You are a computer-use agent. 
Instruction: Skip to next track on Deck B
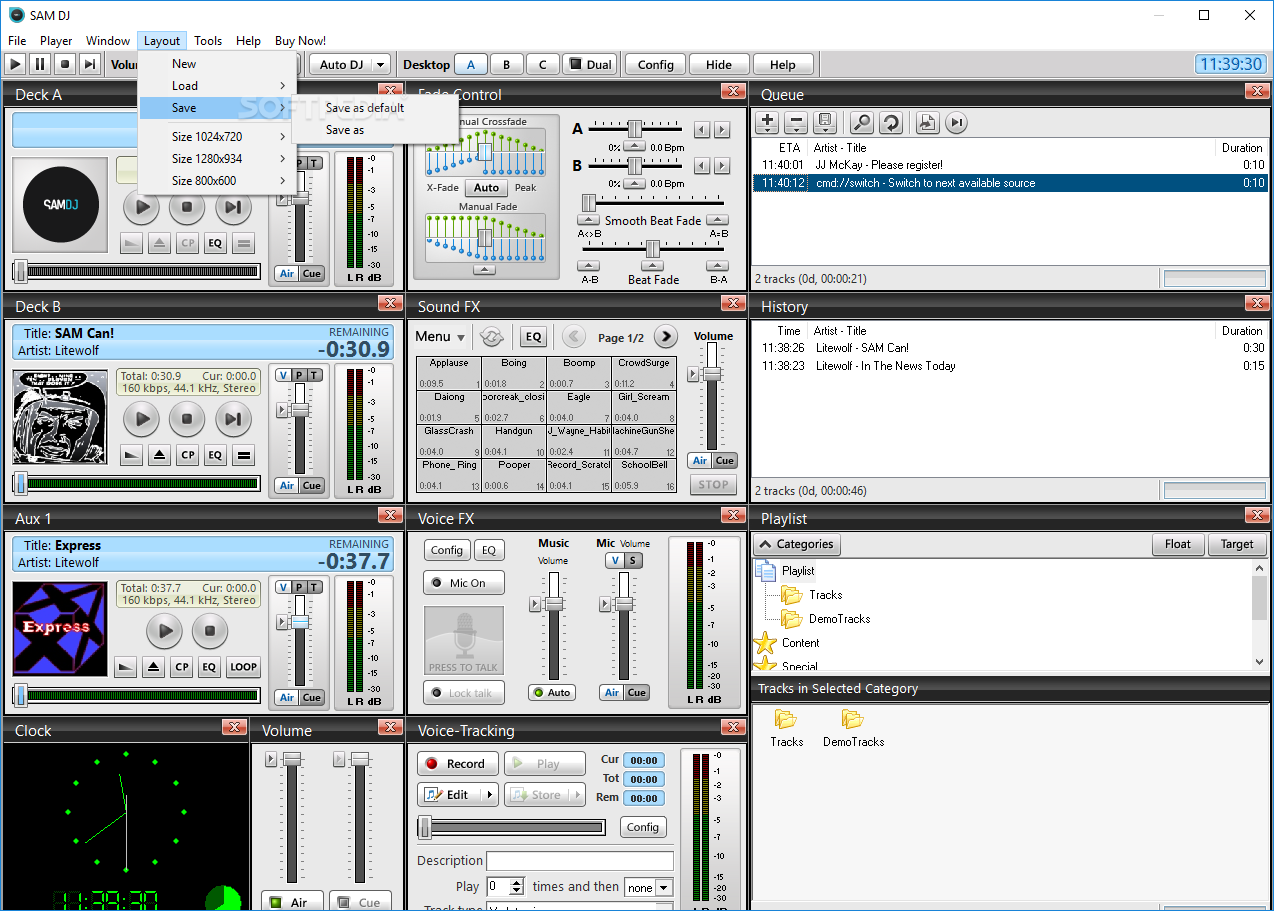click(x=232, y=419)
